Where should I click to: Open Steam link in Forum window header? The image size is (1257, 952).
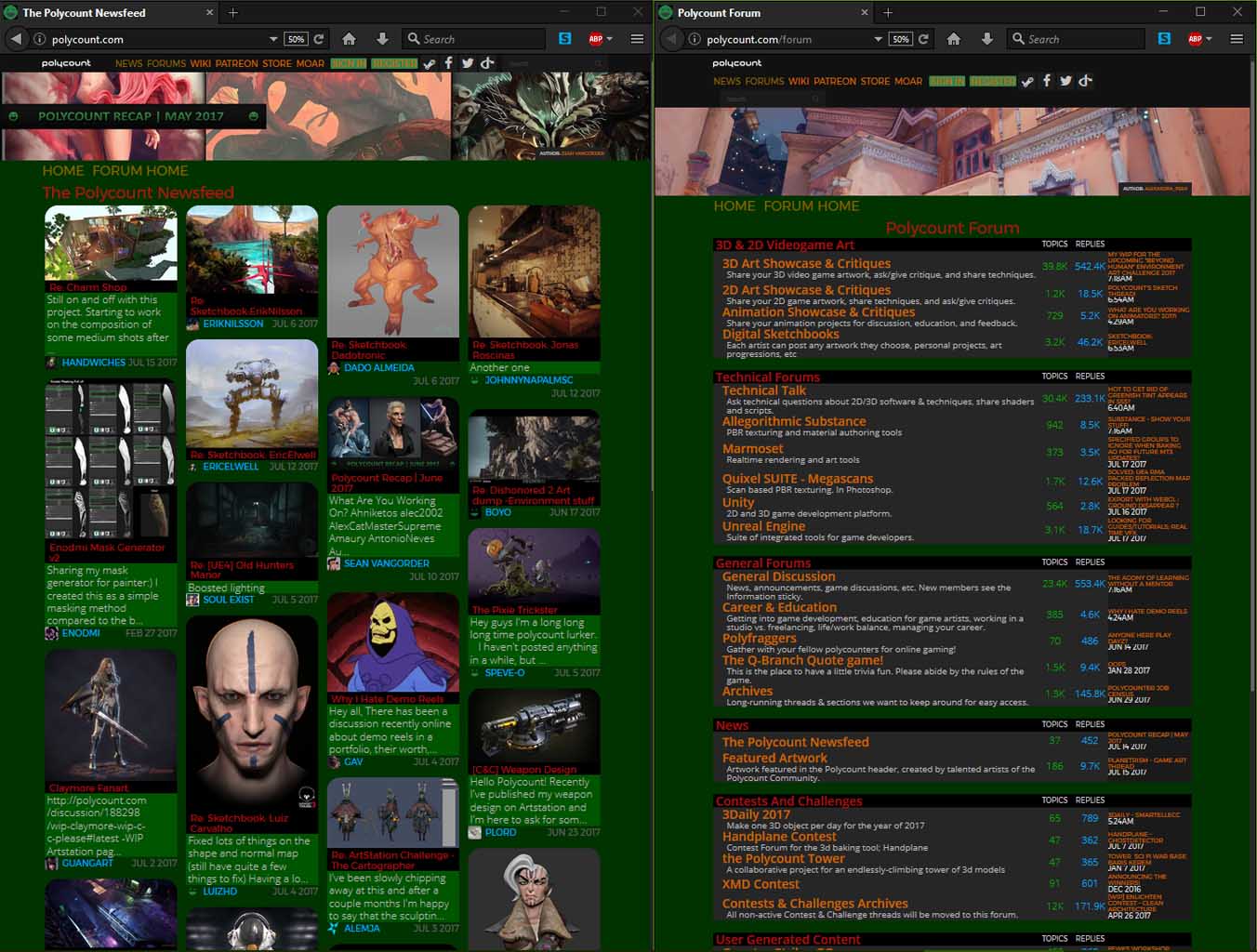(1027, 81)
